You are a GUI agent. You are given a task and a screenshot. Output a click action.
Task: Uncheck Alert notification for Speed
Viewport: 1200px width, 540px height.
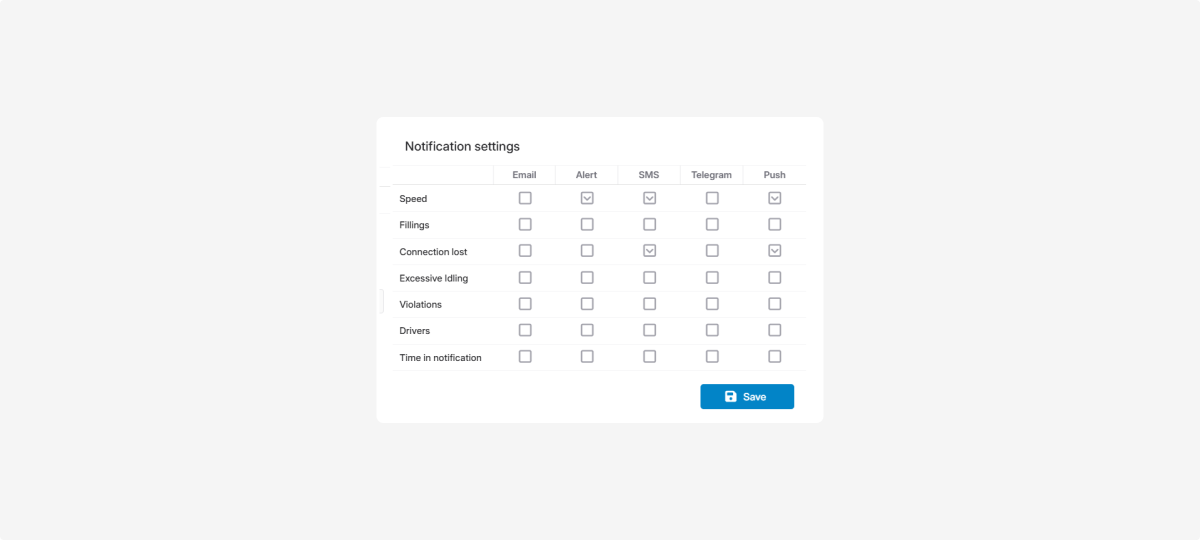[587, 198]
